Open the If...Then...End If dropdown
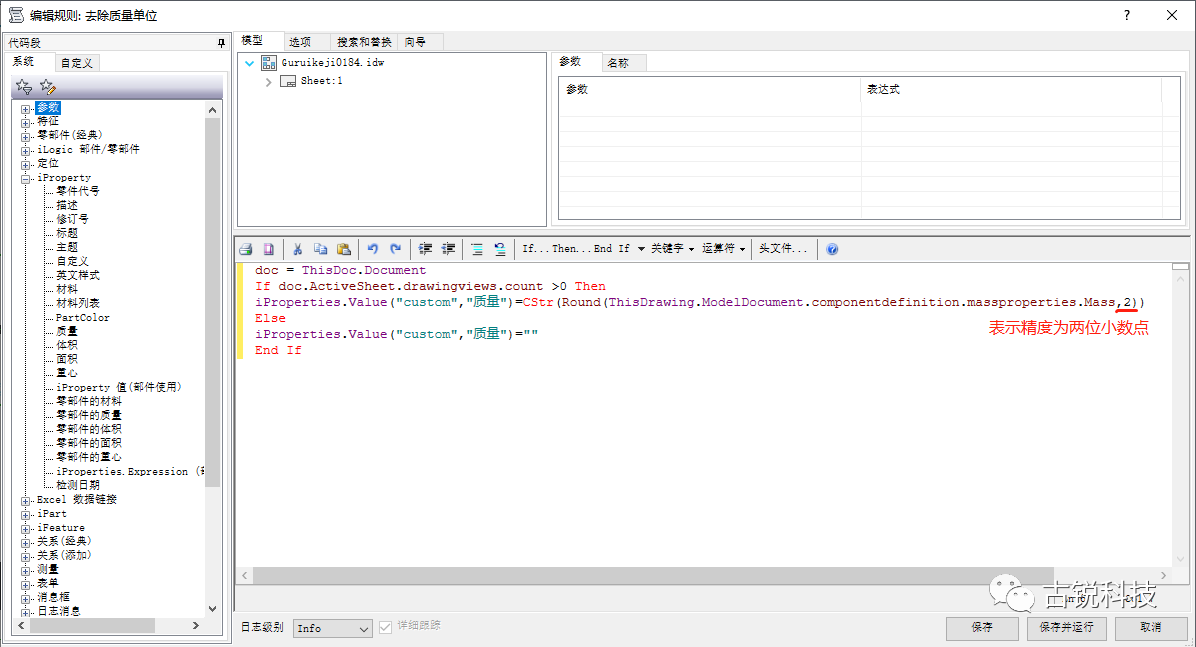This screenshot has width=1196, height=647. [641, 249]
